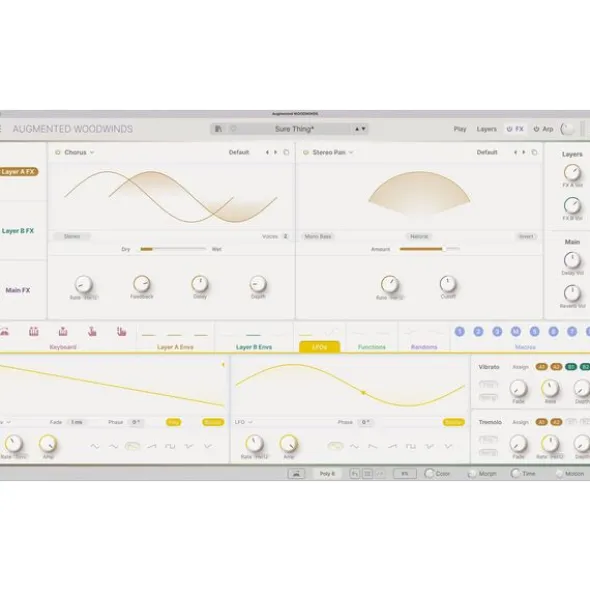Click highlighted waveform shape in left LFO
The width and height of the screenshot is (590, 591).
[132, 446]
